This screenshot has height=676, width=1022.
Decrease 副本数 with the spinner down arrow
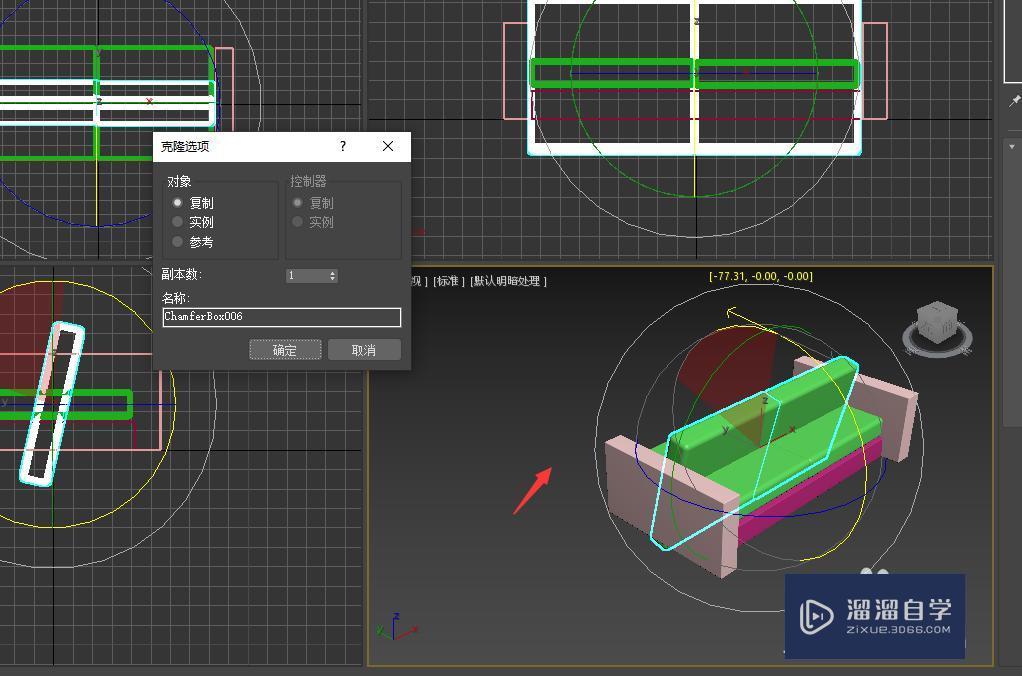[x=332, y=279]
